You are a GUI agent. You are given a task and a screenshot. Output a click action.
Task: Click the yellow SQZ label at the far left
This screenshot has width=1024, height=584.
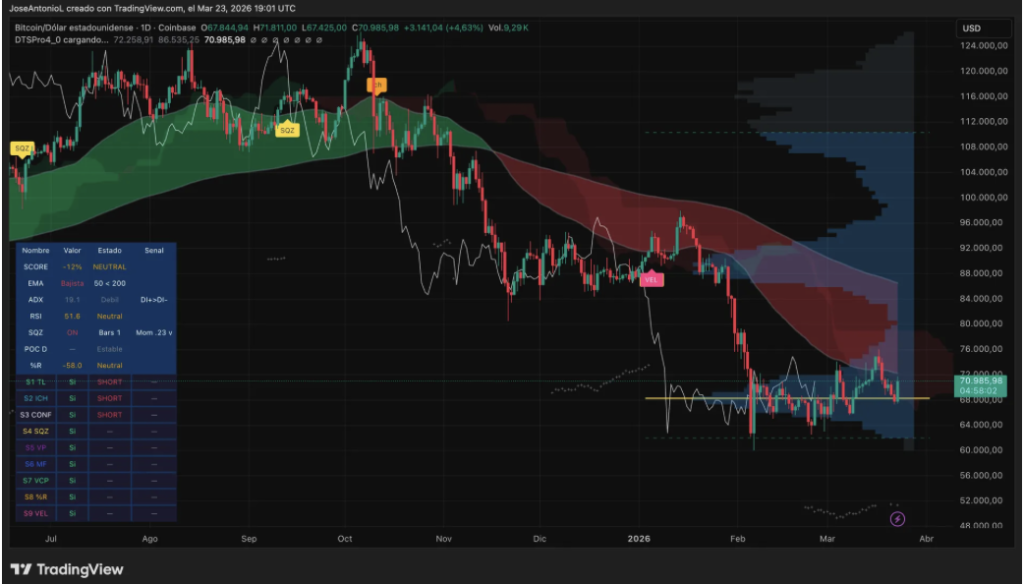click(x=22, y=149)
